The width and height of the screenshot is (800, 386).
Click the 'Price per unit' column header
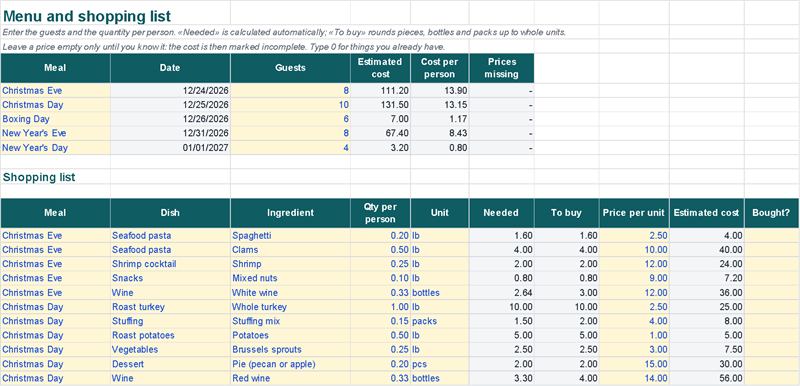[x=634, y=213]
